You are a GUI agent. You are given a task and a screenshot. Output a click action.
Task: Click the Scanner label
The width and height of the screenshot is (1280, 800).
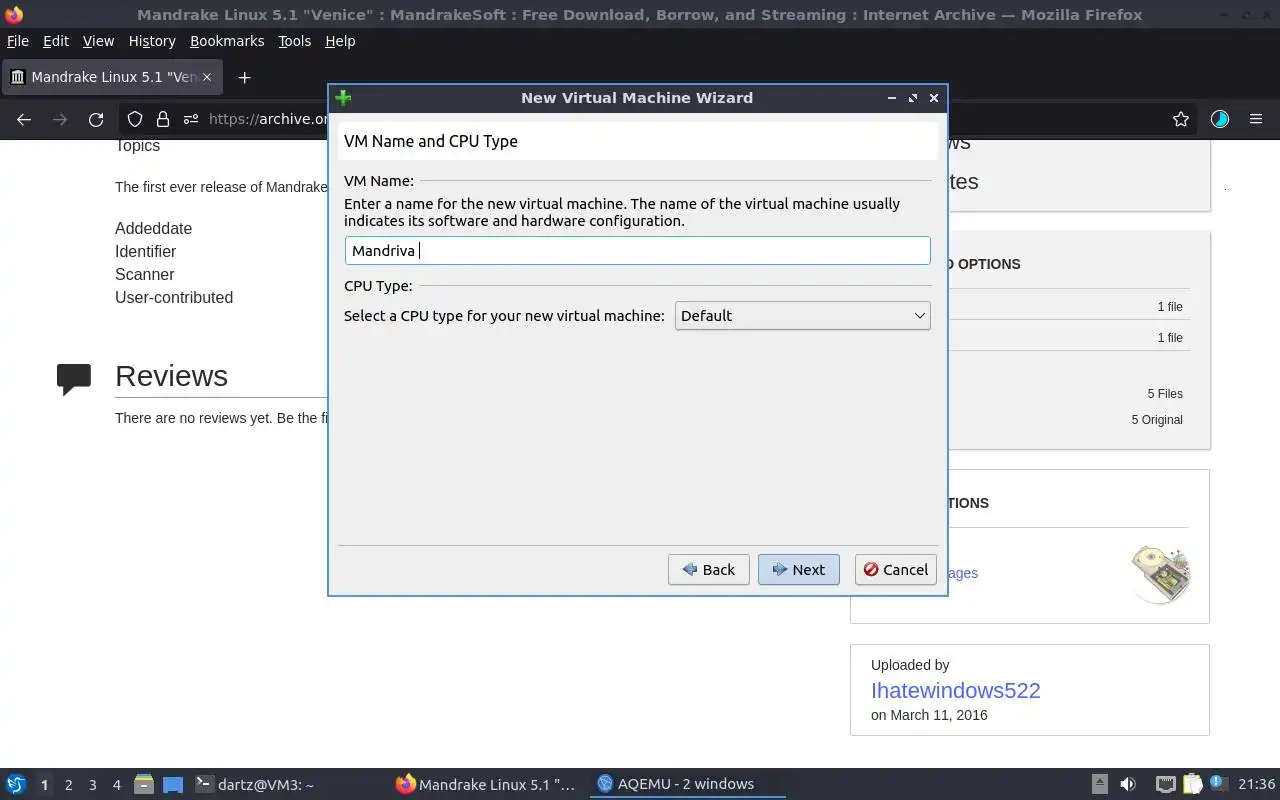(144, 274)
